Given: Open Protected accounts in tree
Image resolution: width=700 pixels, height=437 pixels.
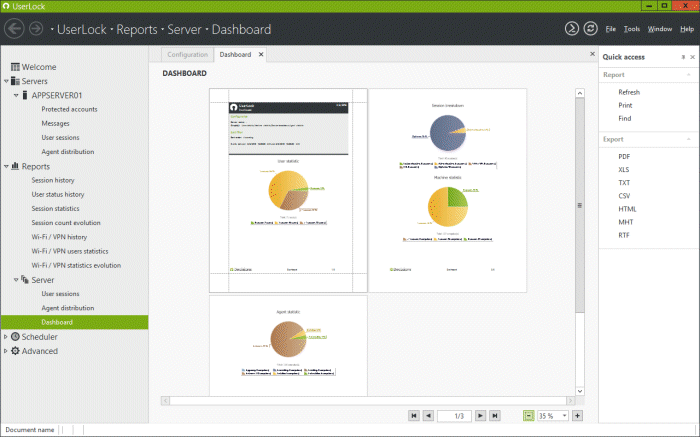Looking at the screenshot, I should tap(69, 109).
